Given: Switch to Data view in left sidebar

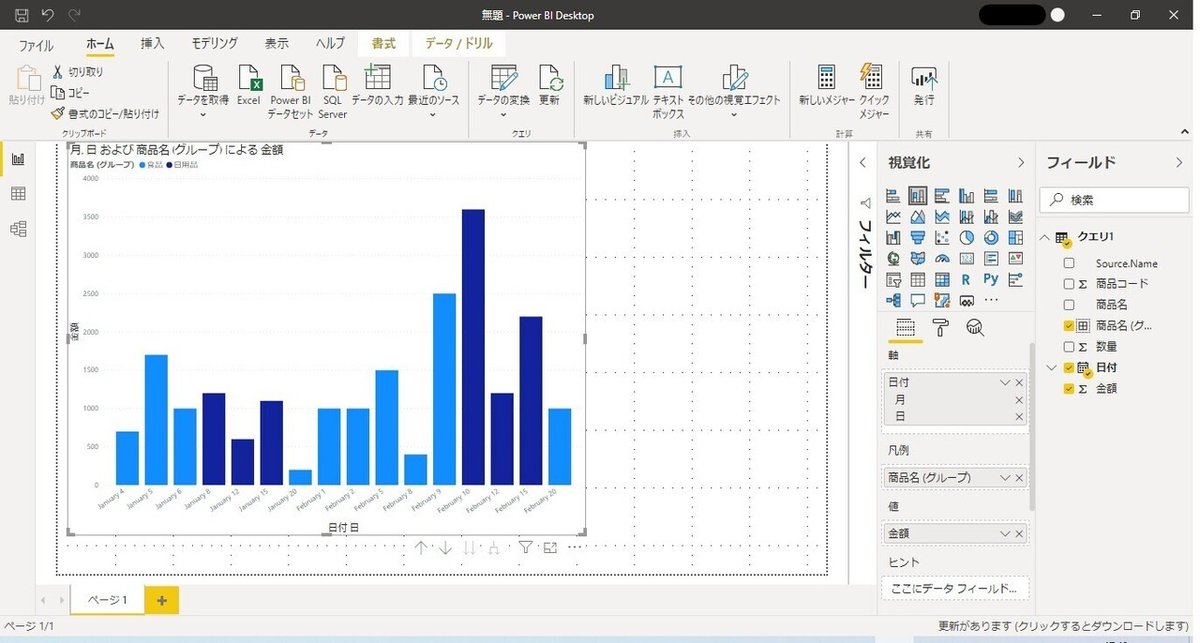Looking at the screenshot, I should (x=17, y=194).
